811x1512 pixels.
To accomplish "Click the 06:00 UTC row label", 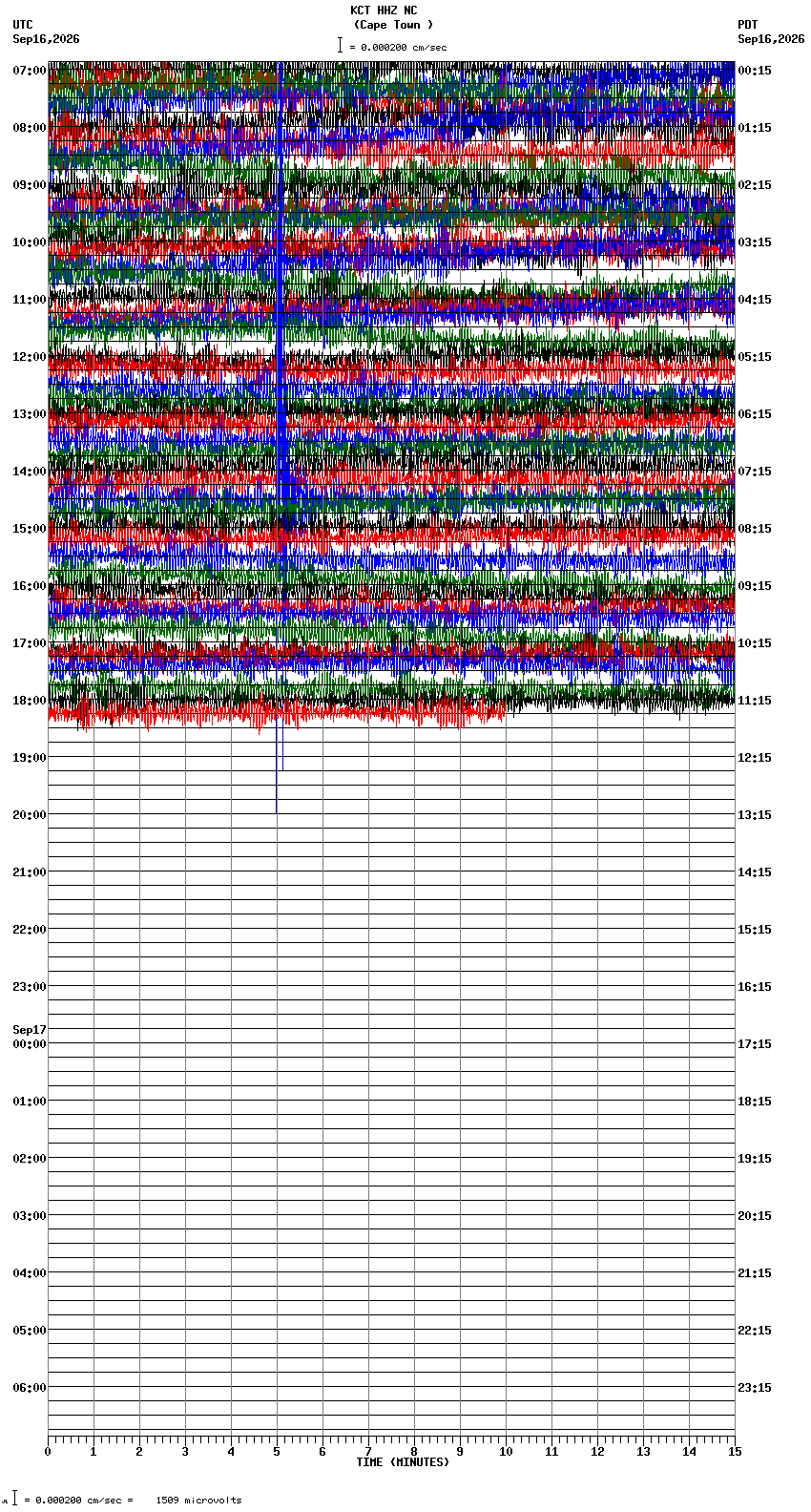I will (x=29, y=1388).
